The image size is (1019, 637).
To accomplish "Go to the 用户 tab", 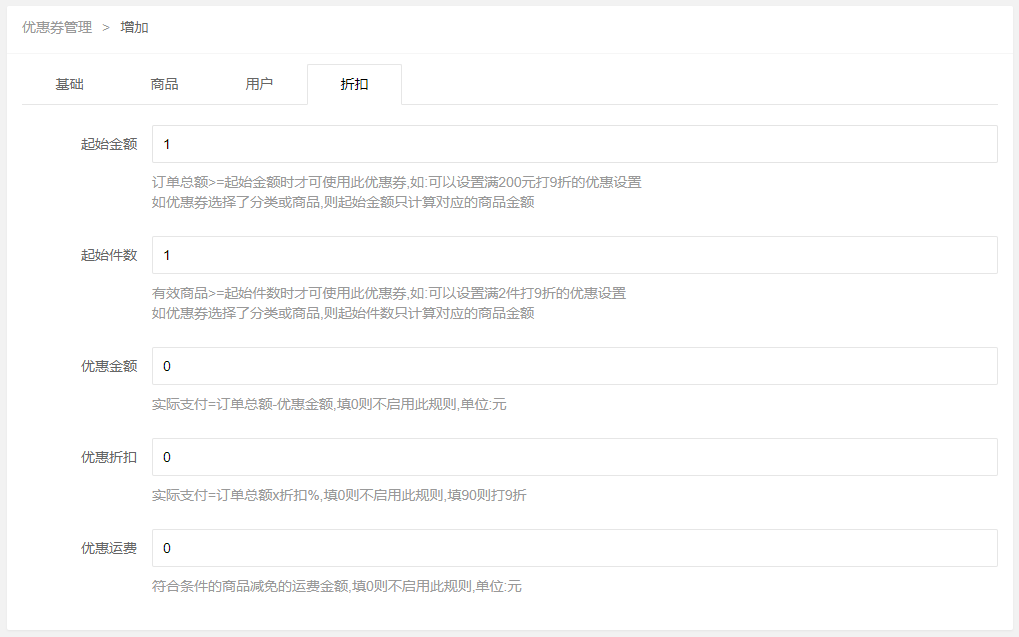I will (259, 85).
